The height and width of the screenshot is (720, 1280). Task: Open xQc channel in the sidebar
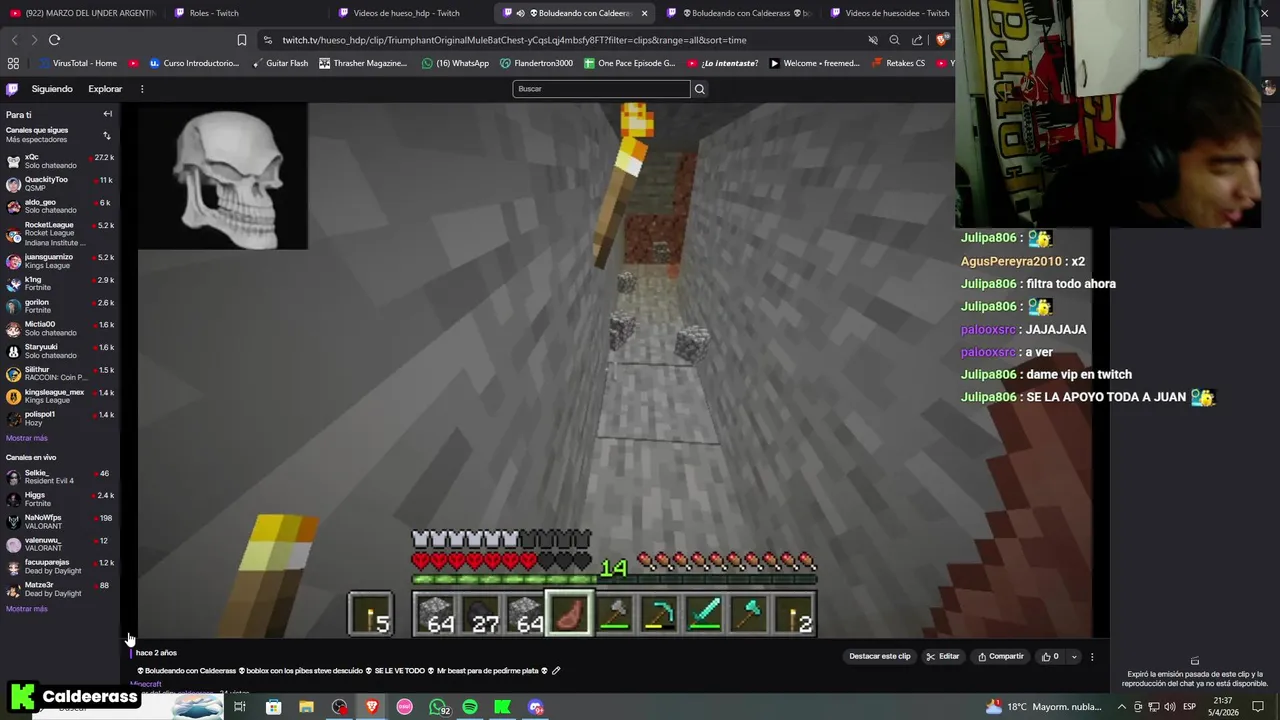tap(60, 161)
